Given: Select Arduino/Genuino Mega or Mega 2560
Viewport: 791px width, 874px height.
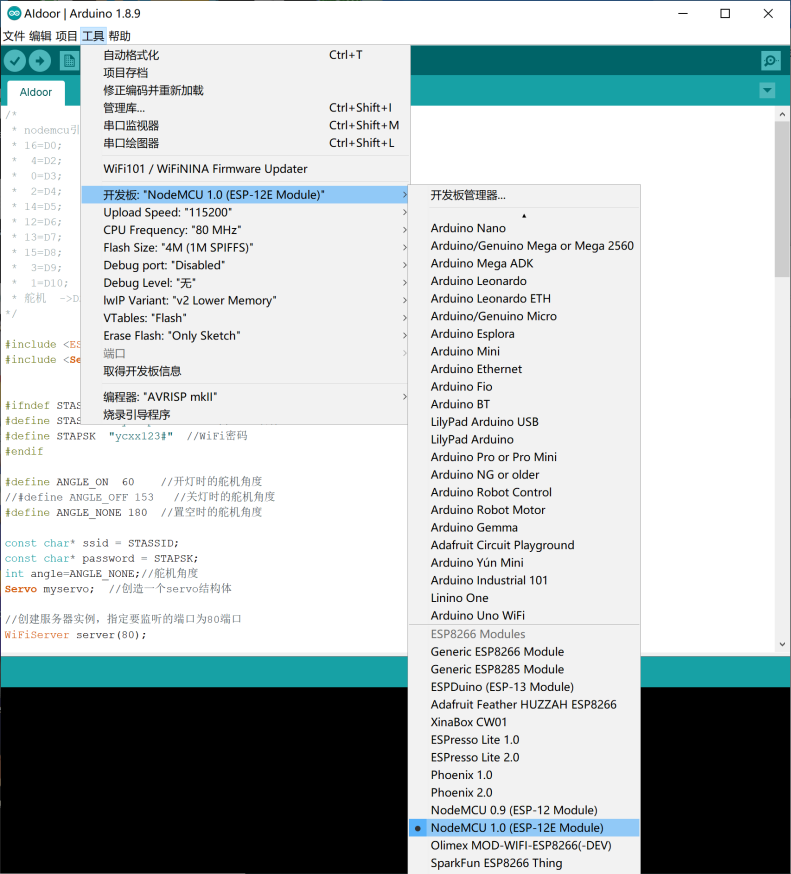Looking at the screenshot, I should point(525,246).
